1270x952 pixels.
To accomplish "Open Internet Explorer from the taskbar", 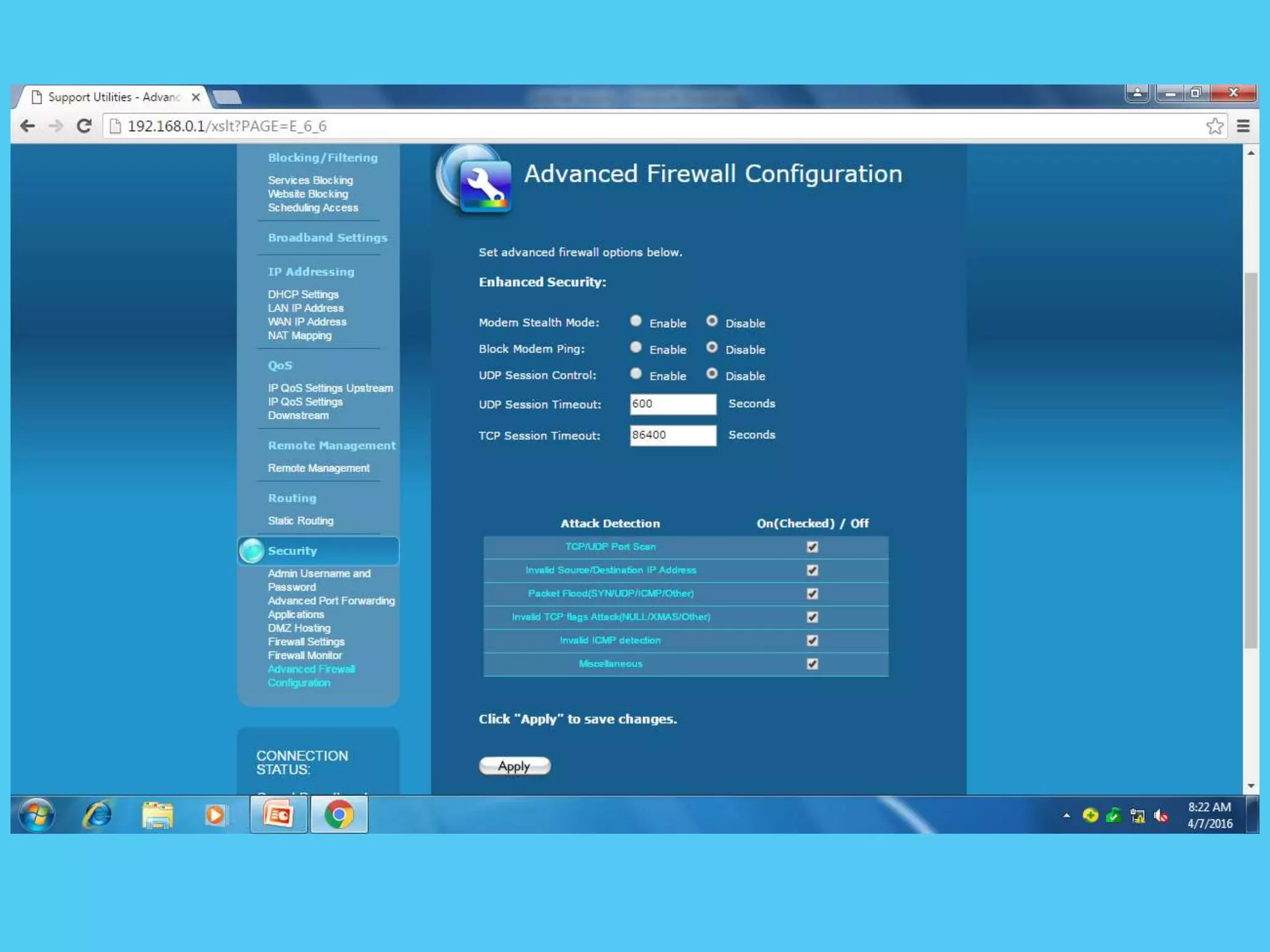I will [97, 815].
